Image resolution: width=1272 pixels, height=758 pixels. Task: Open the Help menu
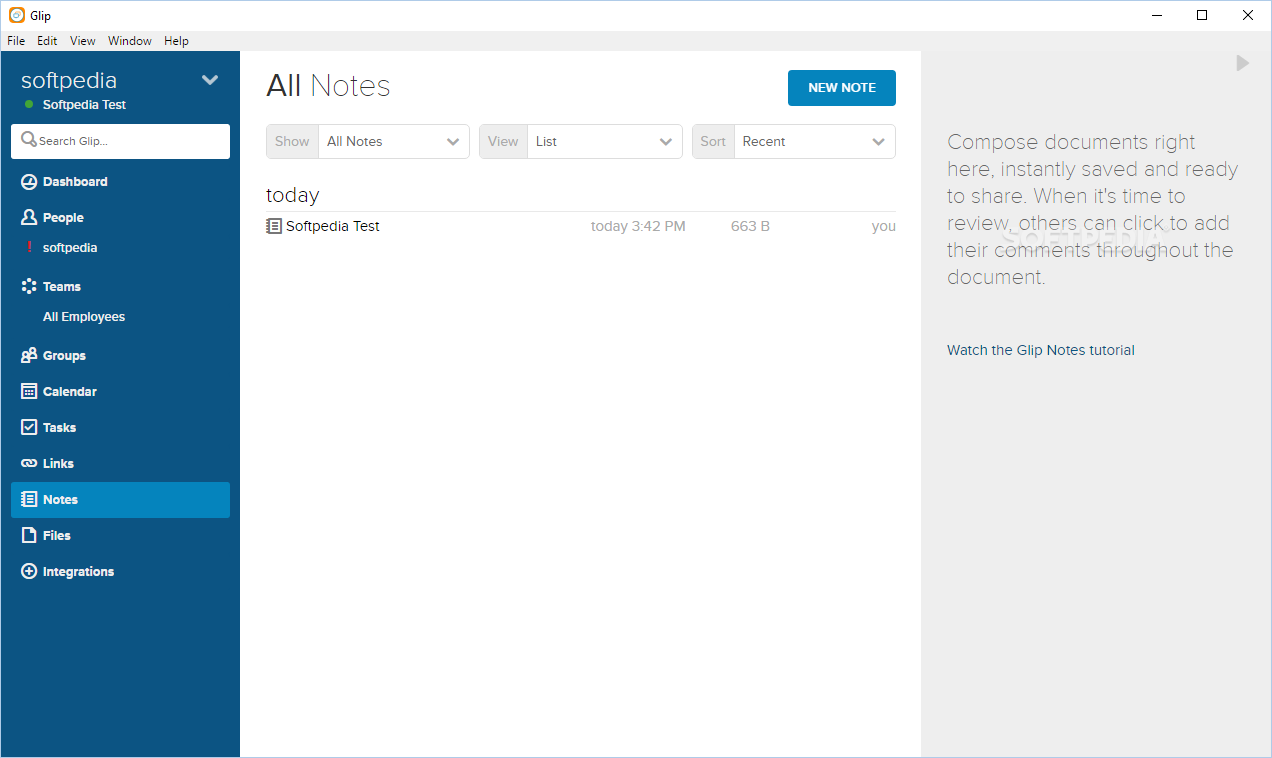tap(176, 41)
